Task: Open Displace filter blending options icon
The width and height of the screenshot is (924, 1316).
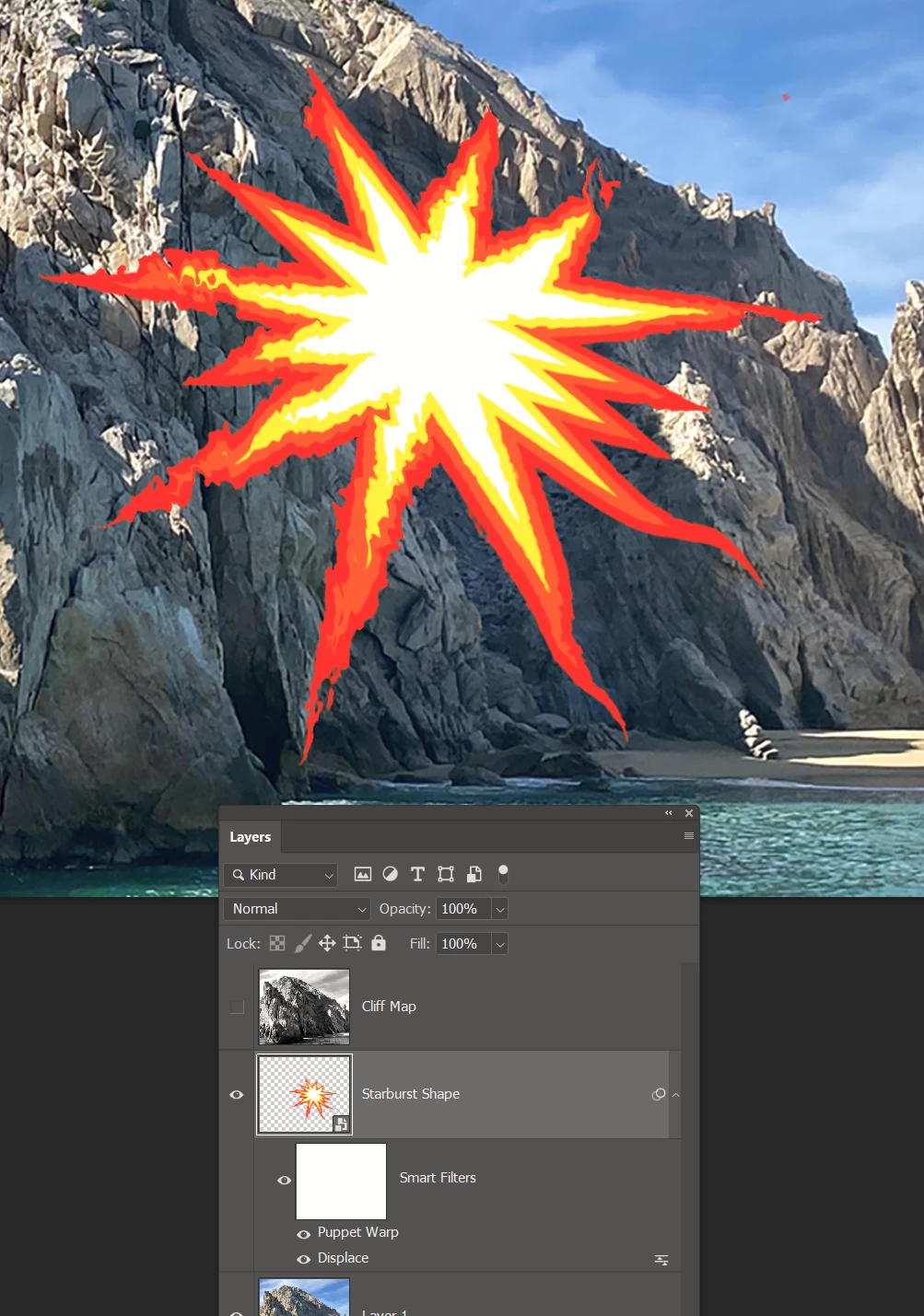Action: pos(661,1260)
